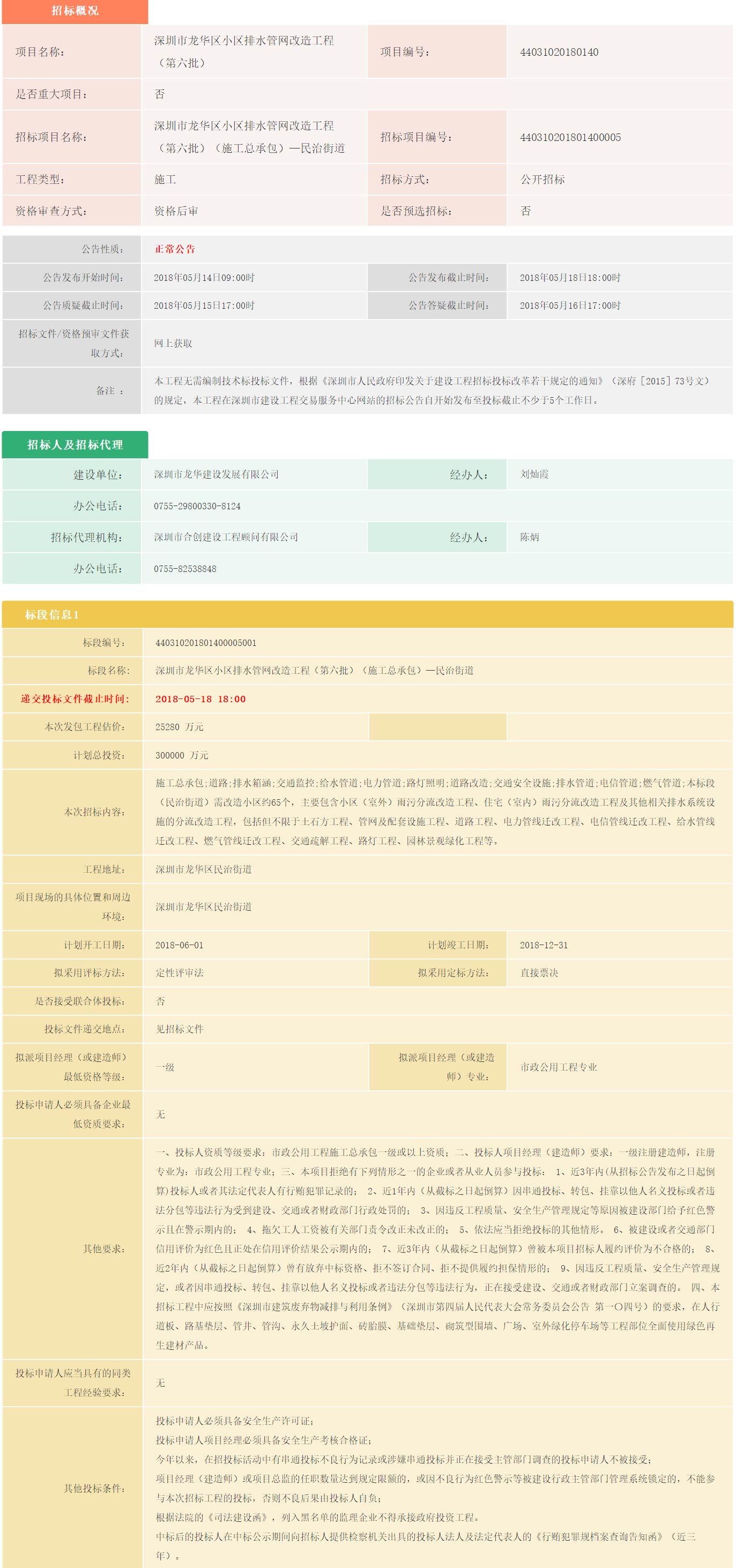Click the 其他投标条件 label
This screenshot has height=1568, width=736.
94,1488
